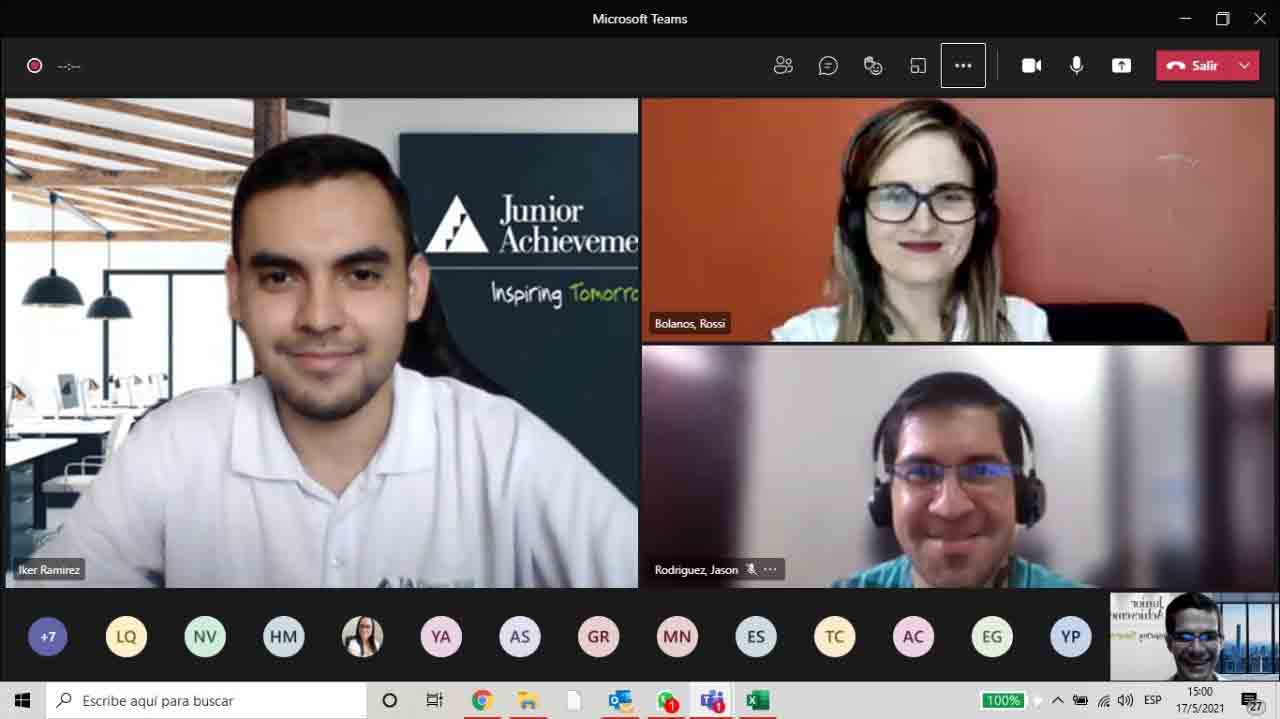Screen dimensions: 1280x719
Task: Open the reactions and raise hand menu
Action: point(873,66)
